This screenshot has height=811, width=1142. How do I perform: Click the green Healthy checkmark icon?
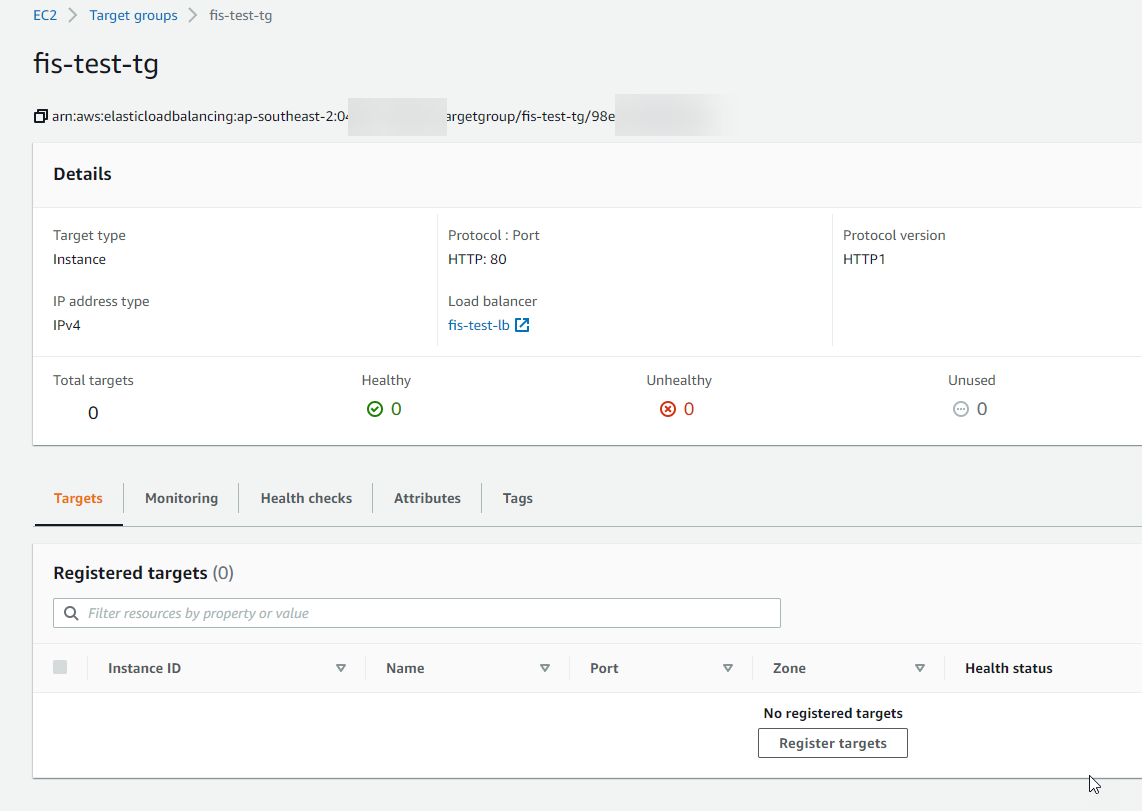pos(375,409)
